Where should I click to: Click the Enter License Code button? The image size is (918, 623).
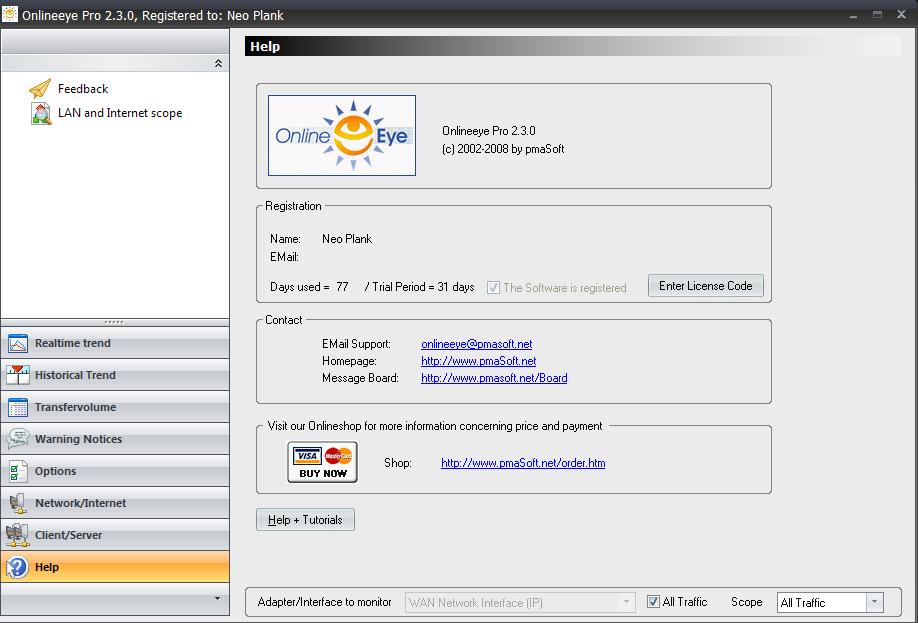click(705, 286)
